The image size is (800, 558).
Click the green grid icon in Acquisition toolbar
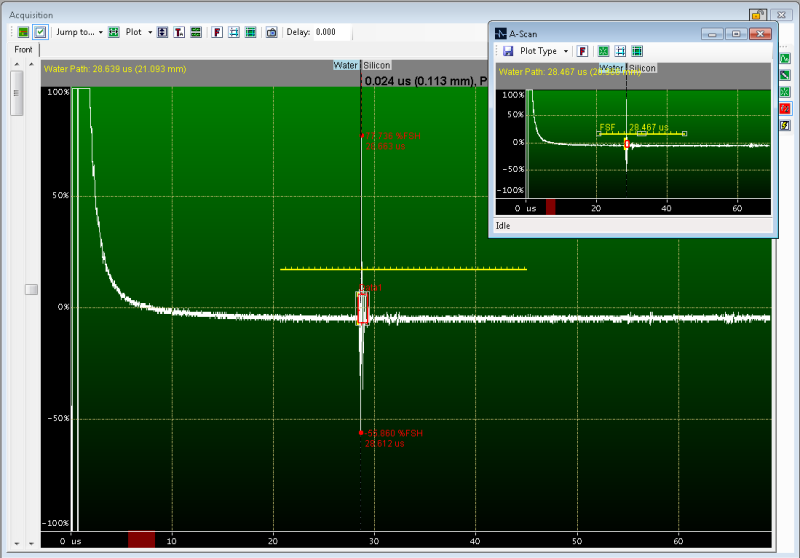[251, 32]
